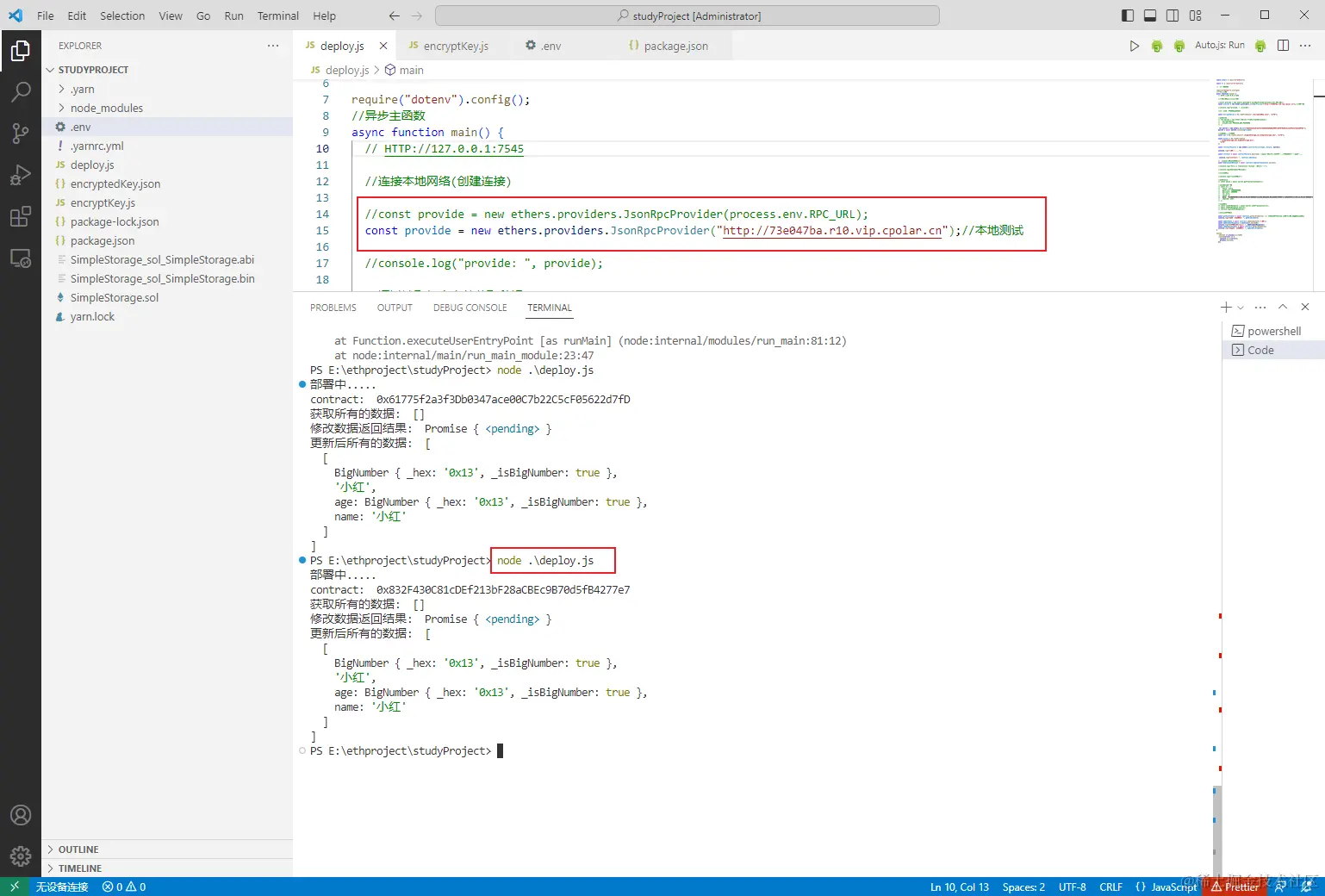Image resolution: width=1325 pixels, height=896 pixels.
Task: Collapse the STUDYPROJECT folder section
Action: pos(167,70)
